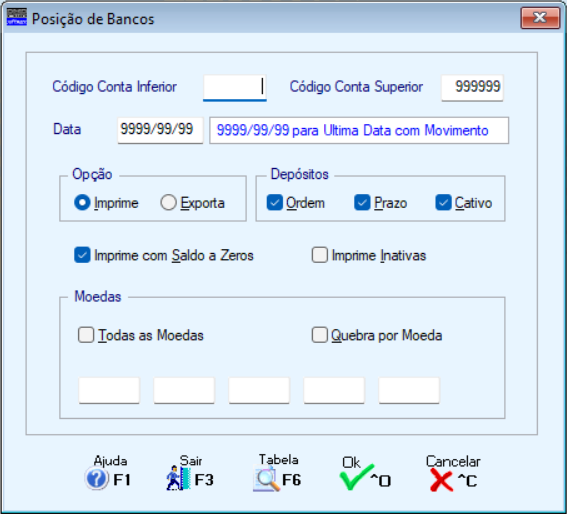Click the Data input field
Viewport: 567px width, 514px height.
coord(160,130)
